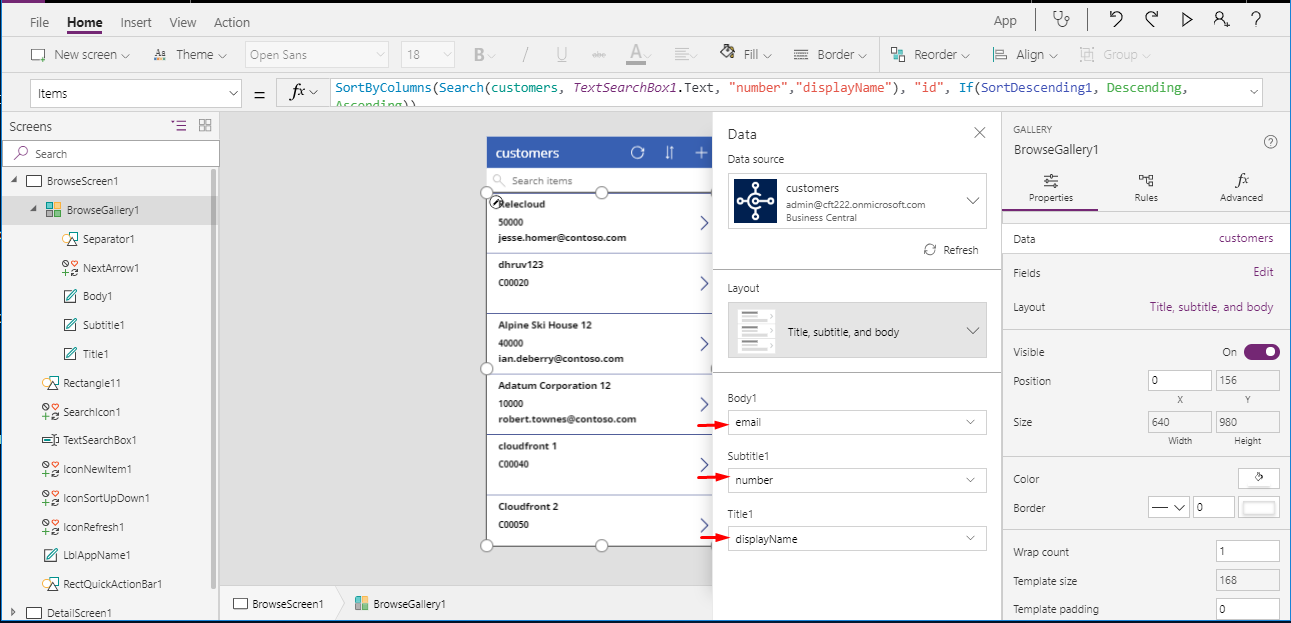Click Edit link for Fields
Viewport: 1291px width, 623px height.
(x=1263, y=272)
